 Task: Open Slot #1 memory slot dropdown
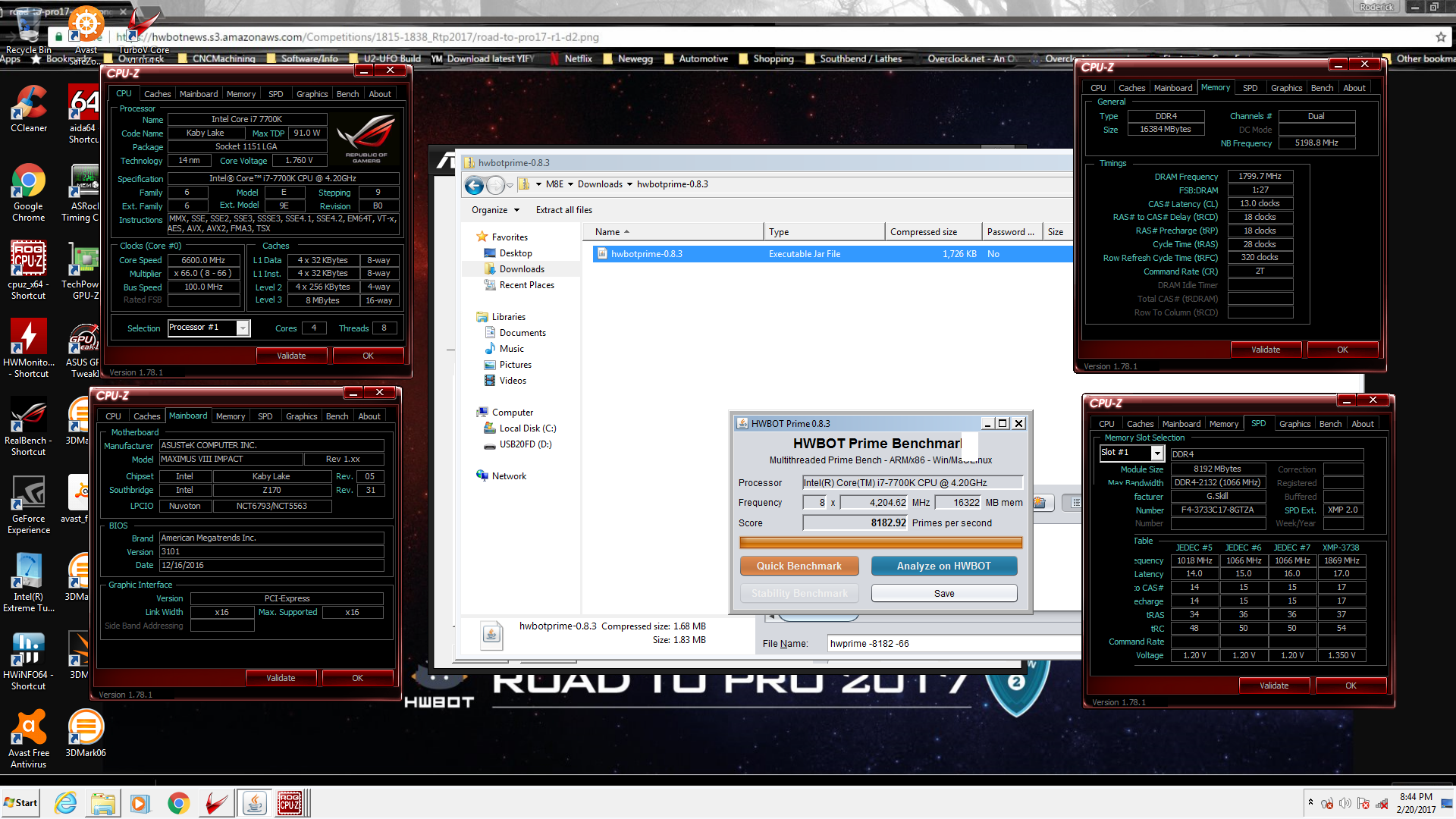pyautogui.click(x=1157, y=453)
